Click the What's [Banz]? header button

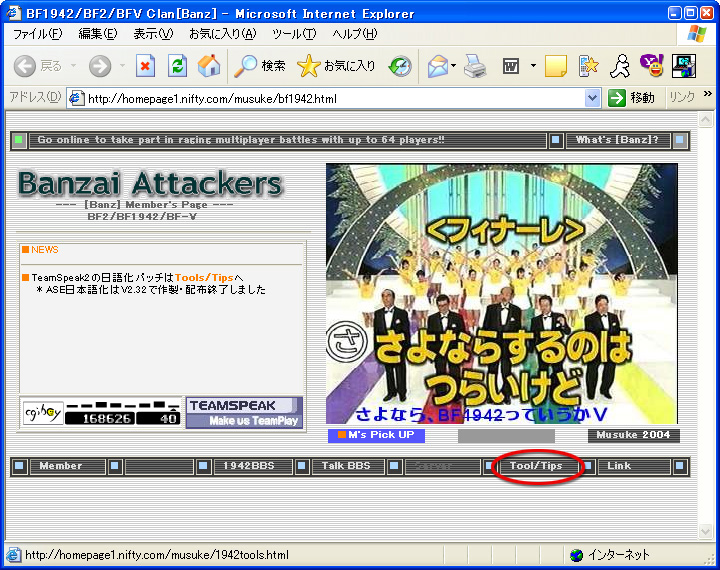click(x=617, y=140)
